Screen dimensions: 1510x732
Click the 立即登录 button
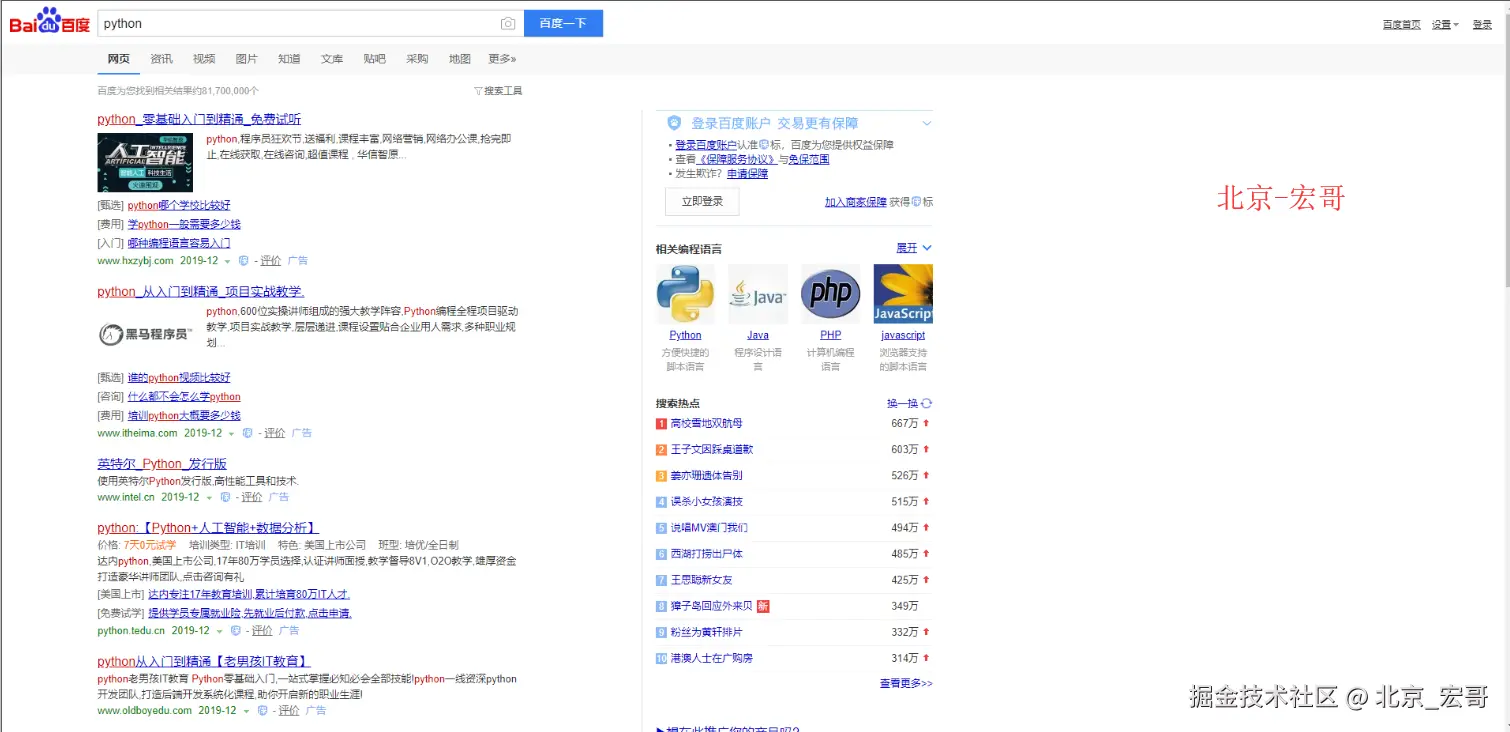[702, 201]
